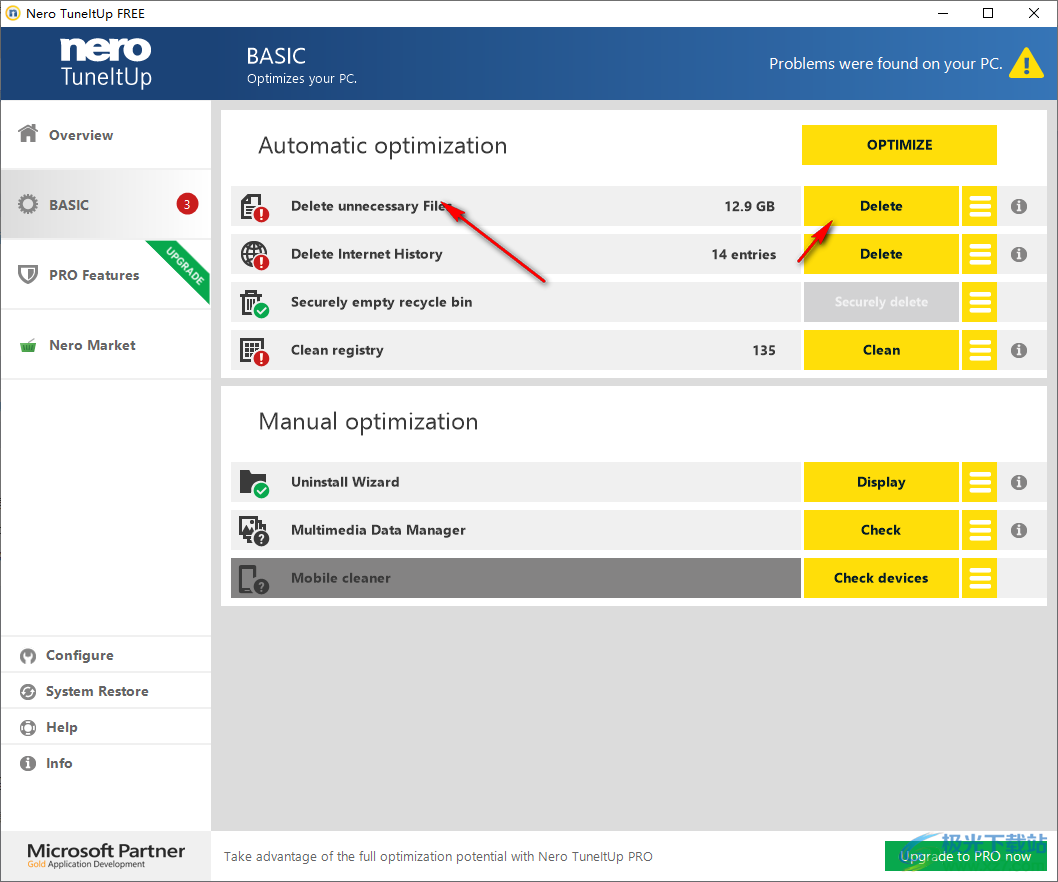Open options menu for Delete Internet History
The height and width of the screenshot is (882, 1058).
tap(980, 254)
